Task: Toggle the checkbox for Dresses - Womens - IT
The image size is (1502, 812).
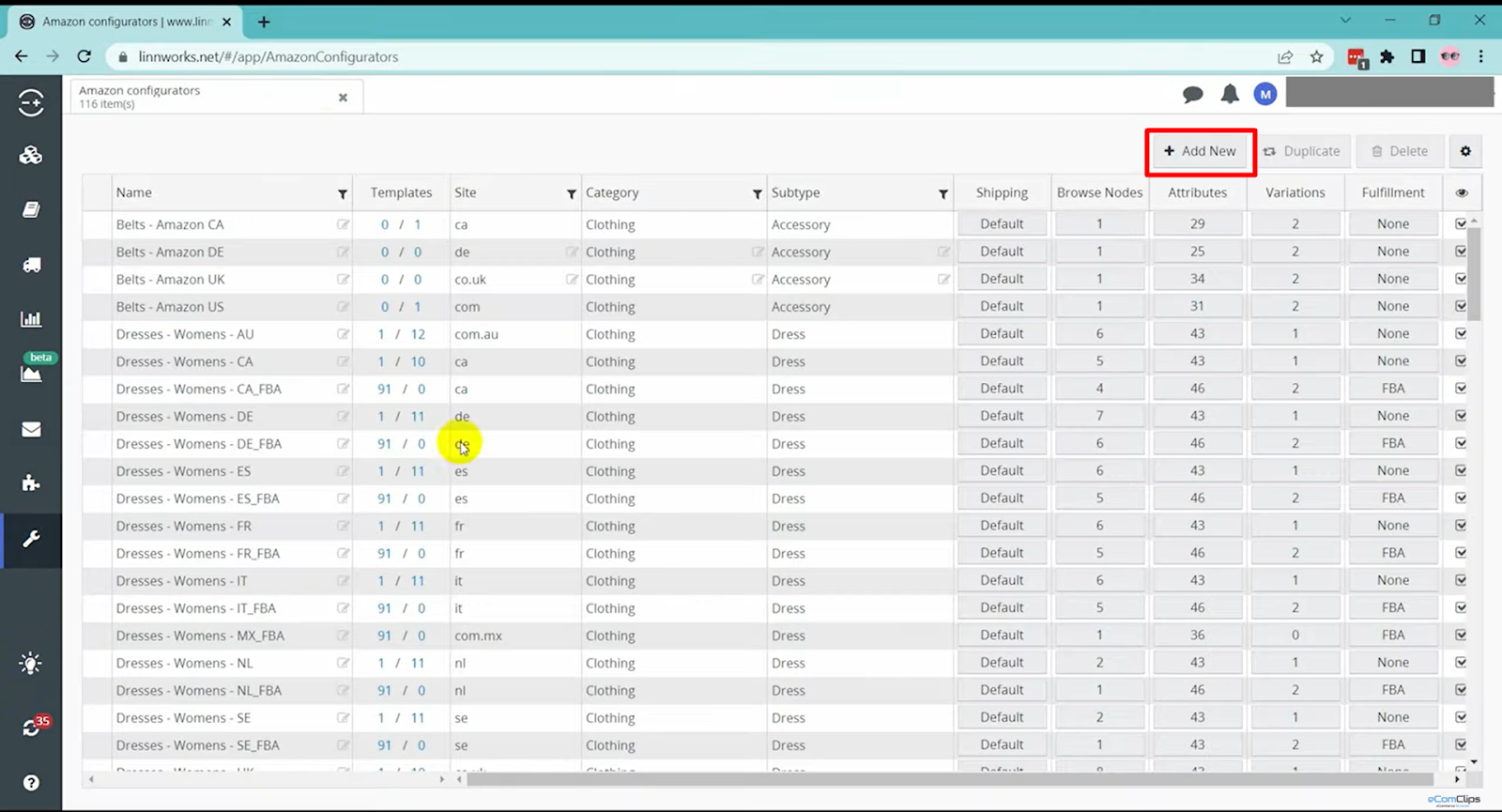Action: (x=1461, y=580)
